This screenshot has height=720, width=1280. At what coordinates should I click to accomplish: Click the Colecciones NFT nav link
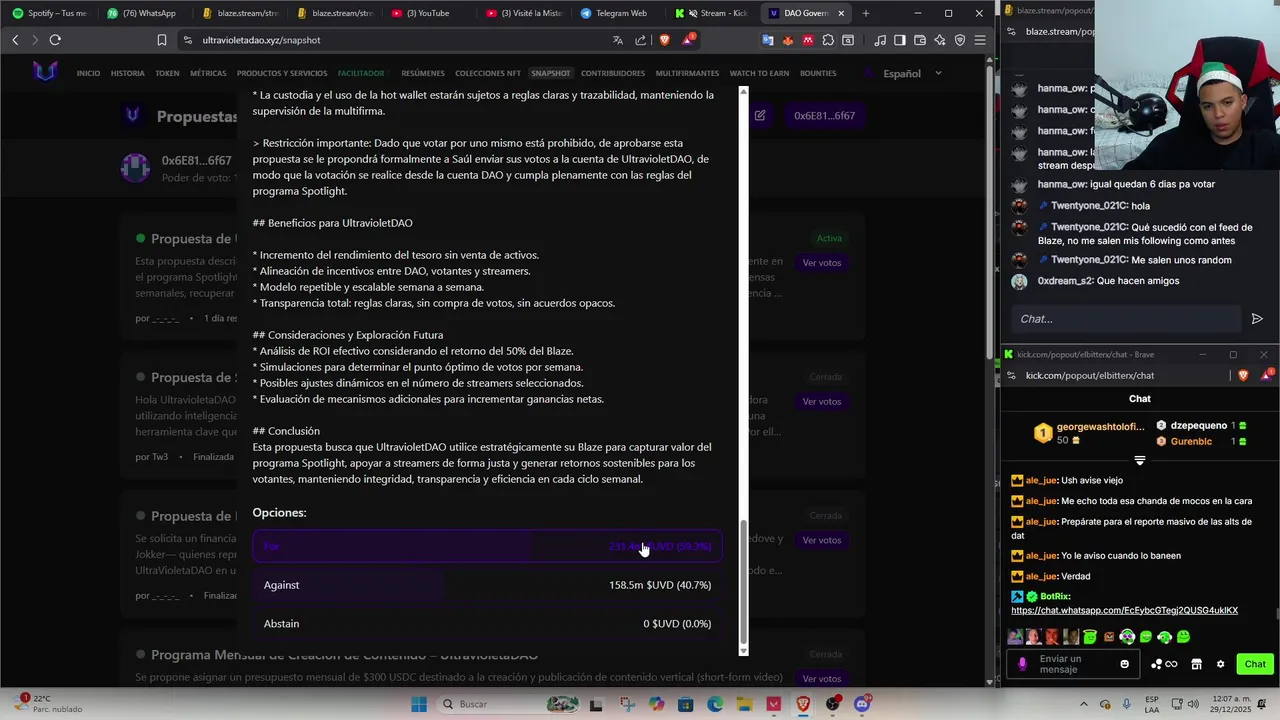pos(488,73)
